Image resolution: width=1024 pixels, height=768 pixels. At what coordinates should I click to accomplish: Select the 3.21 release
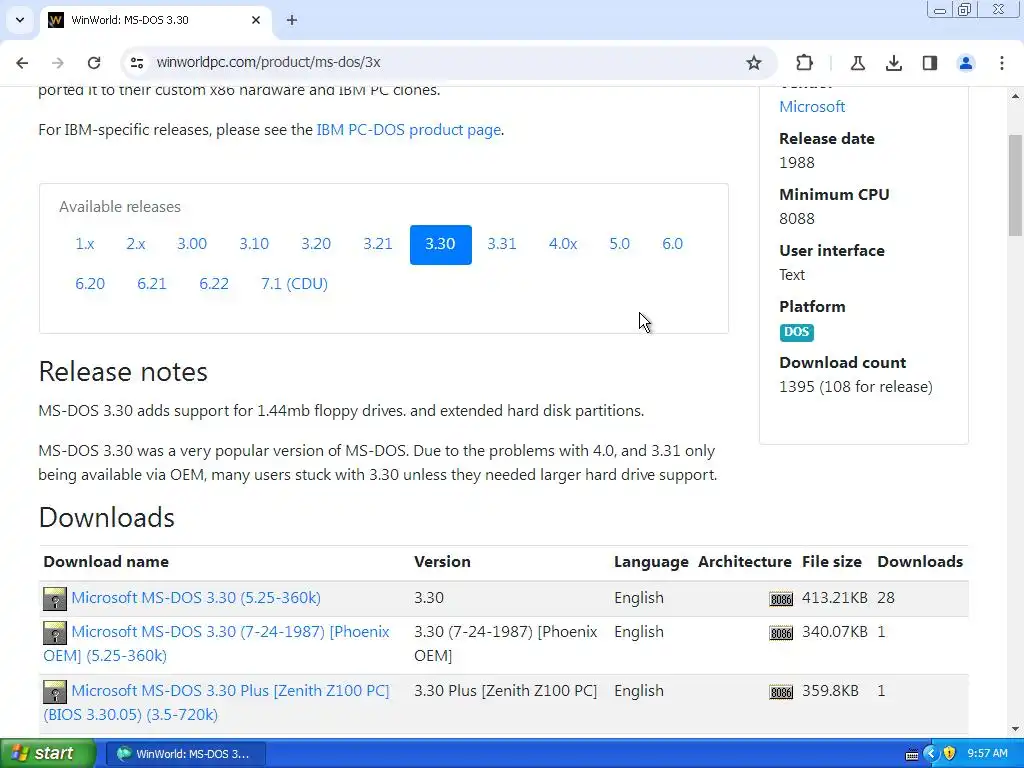[x=378, y=244]
